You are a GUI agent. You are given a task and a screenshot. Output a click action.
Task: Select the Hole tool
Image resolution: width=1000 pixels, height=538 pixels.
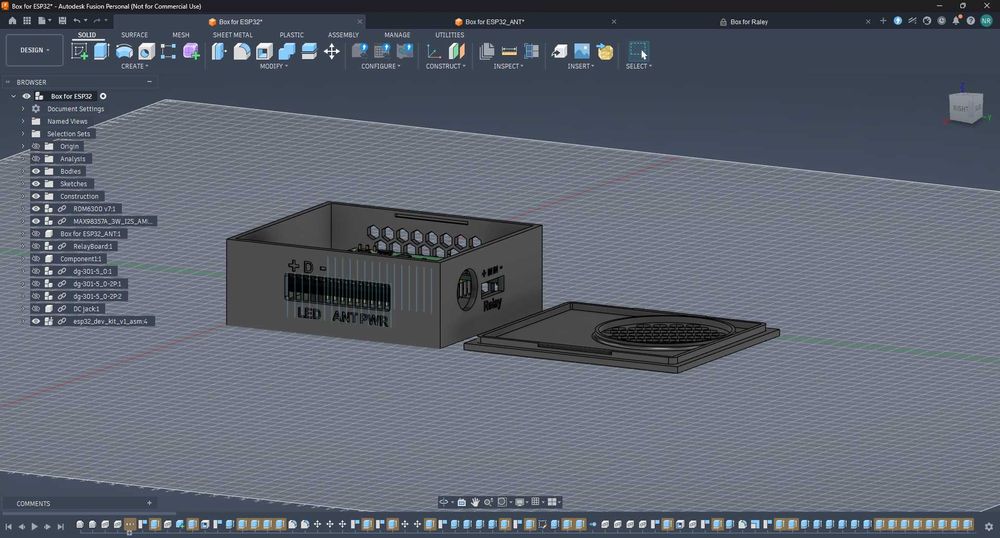pyautogui.click(x=146, y=51)
